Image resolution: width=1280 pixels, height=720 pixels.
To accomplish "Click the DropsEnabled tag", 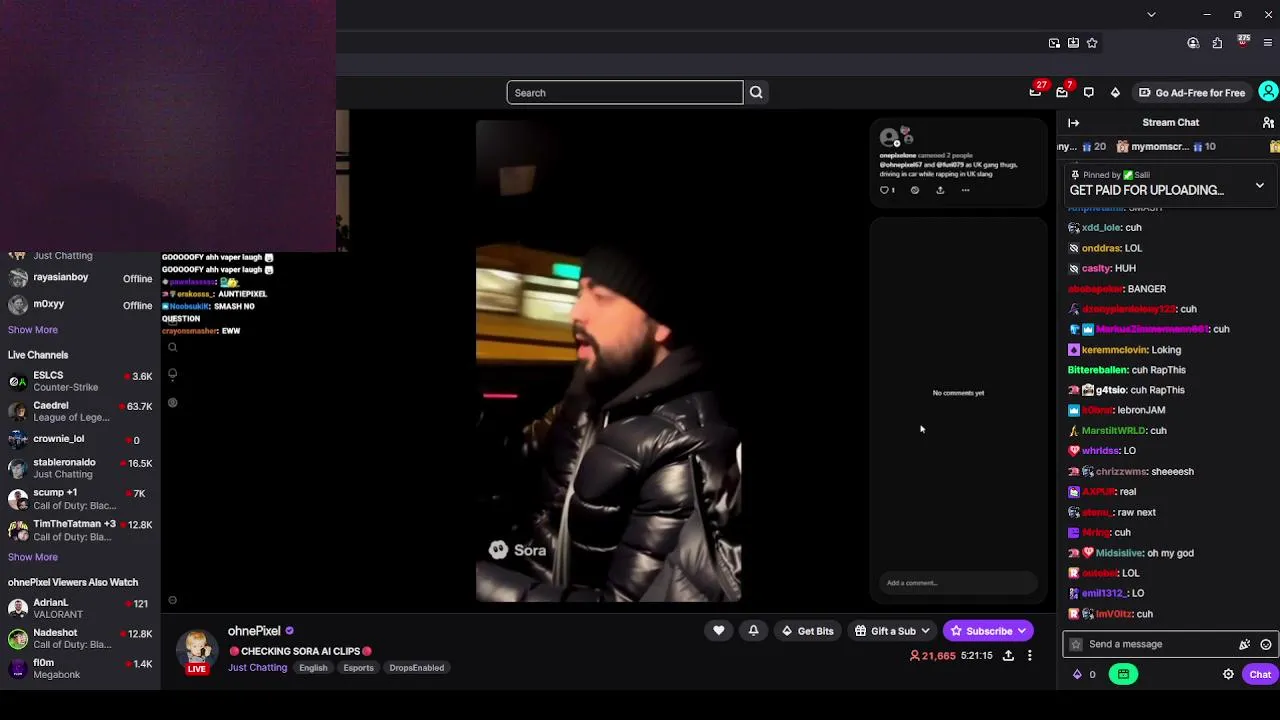I will point(417,668).
